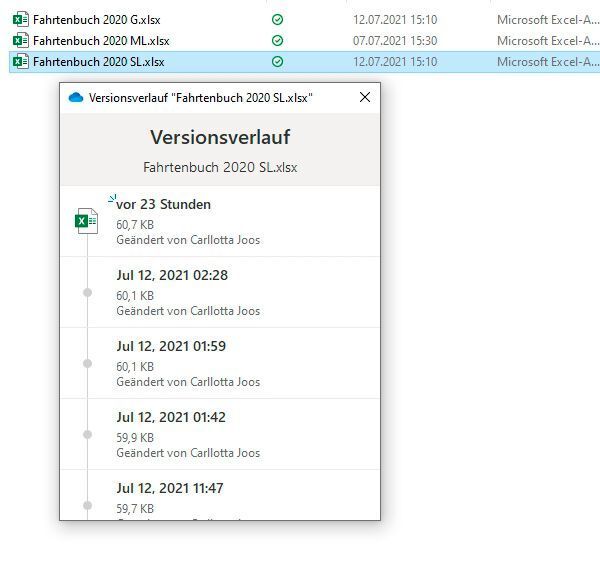The image size is (600, 563).
Task: Select version Jul 12, 2021 02:28
Action: [x=220, y=292]
